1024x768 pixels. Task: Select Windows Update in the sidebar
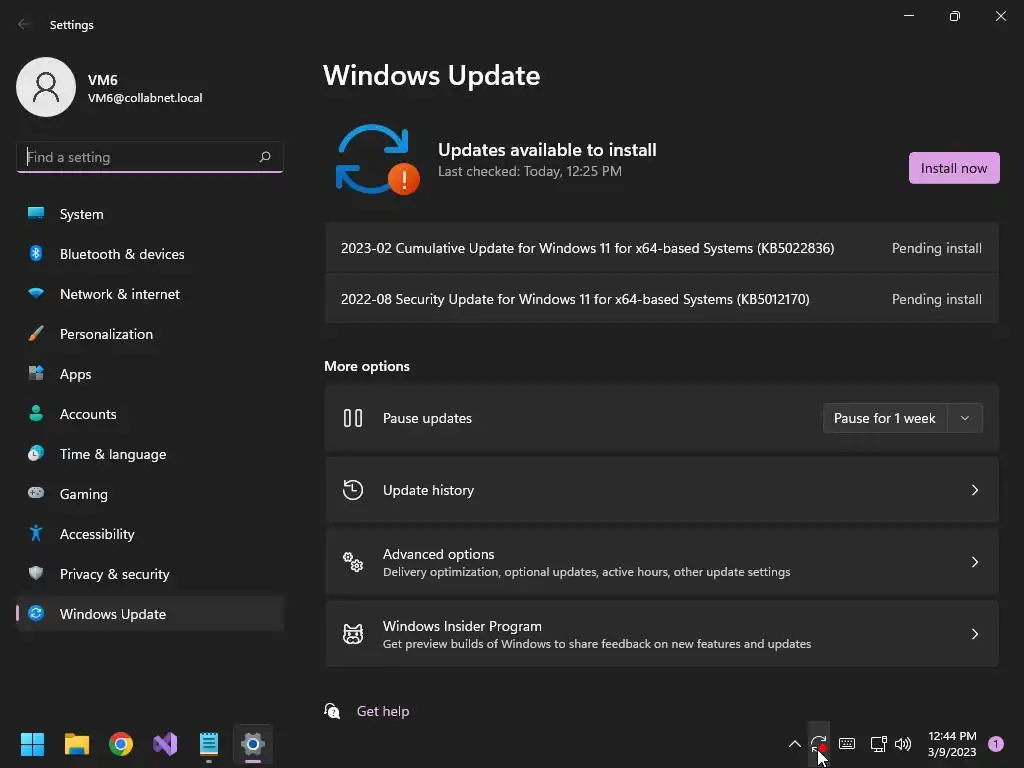pyautogui.click(x=150, y=614)
